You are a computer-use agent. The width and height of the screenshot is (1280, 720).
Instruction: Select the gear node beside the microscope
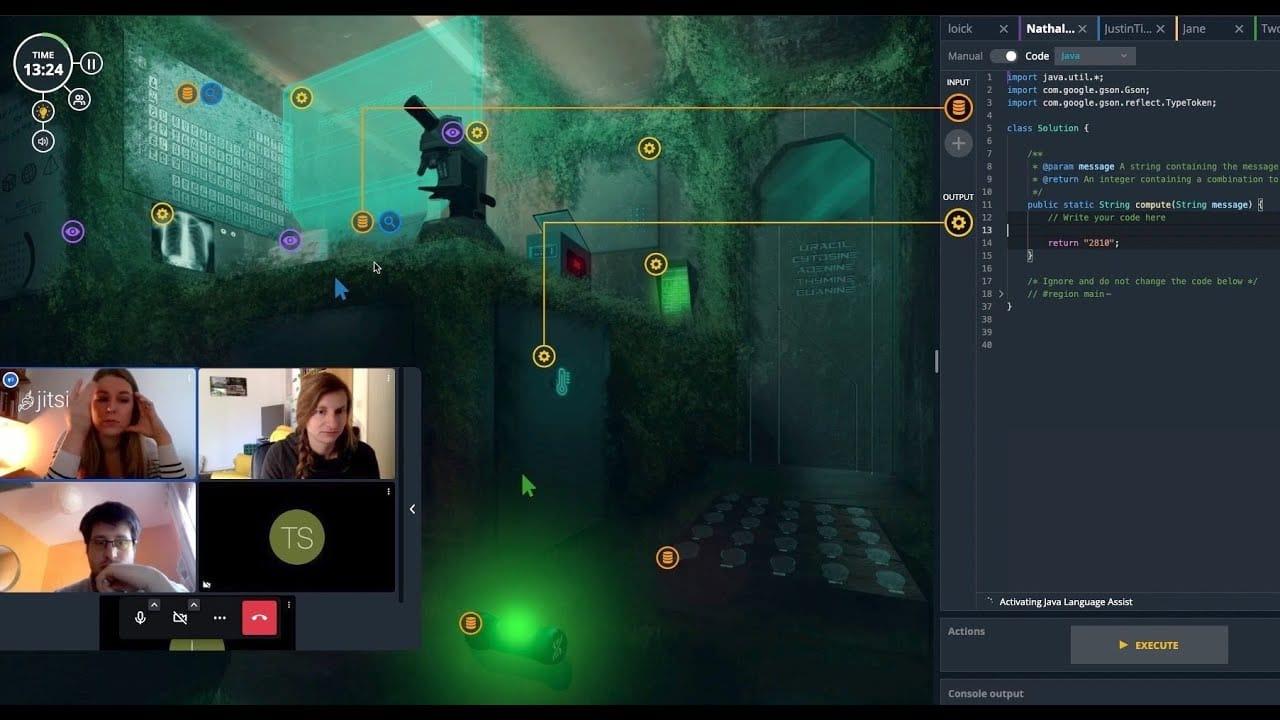478,132
